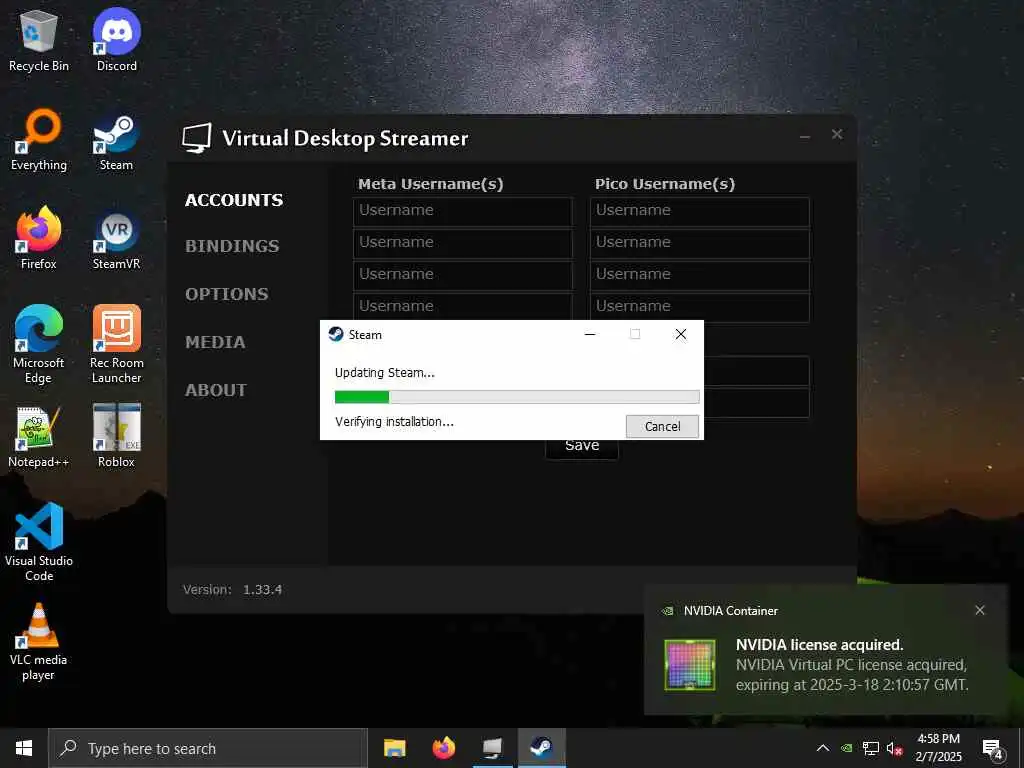This screenshot has width=1024, height=768.
Task: Select the VLC media player icon
Action: pyautogui.click(x=39, y=643)
